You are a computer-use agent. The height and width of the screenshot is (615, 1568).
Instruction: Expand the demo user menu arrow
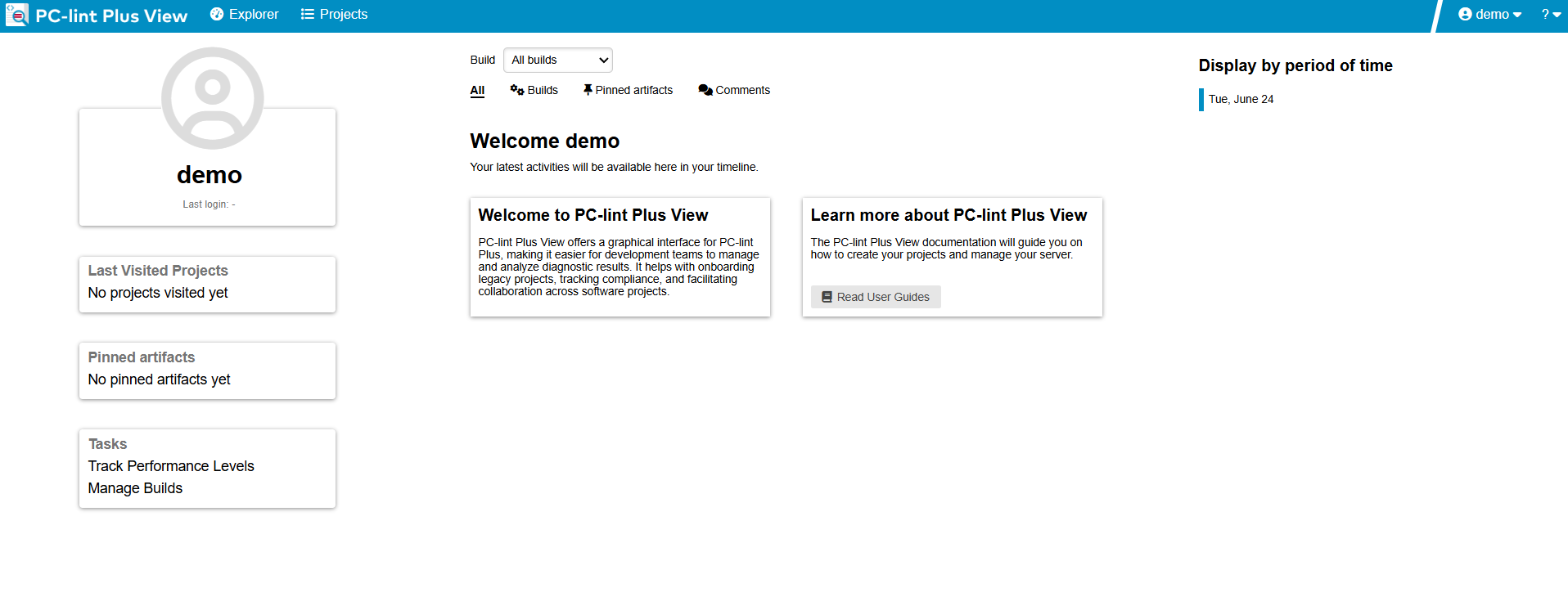coord(1517,15)
